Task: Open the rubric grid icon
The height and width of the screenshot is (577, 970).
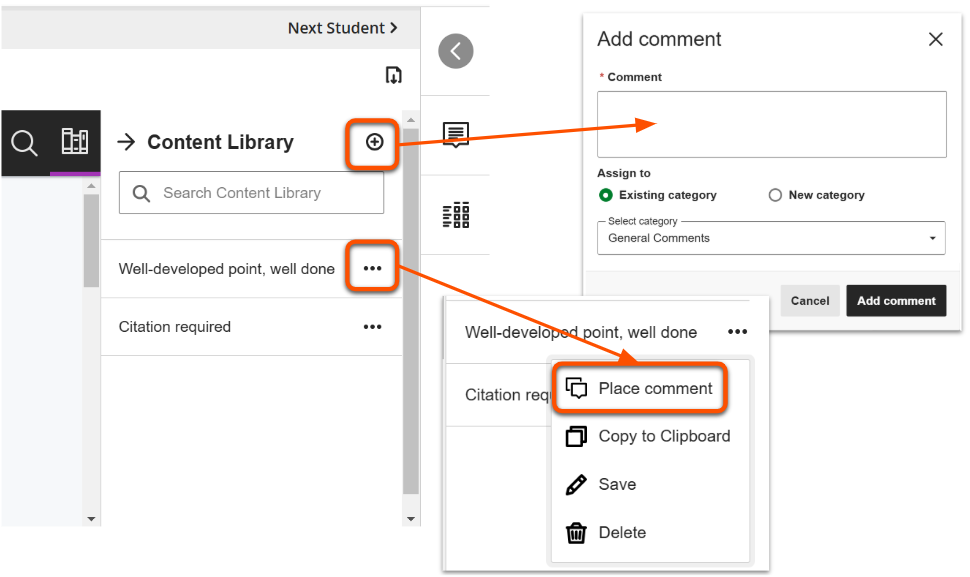Action: (x=456, y=214)
